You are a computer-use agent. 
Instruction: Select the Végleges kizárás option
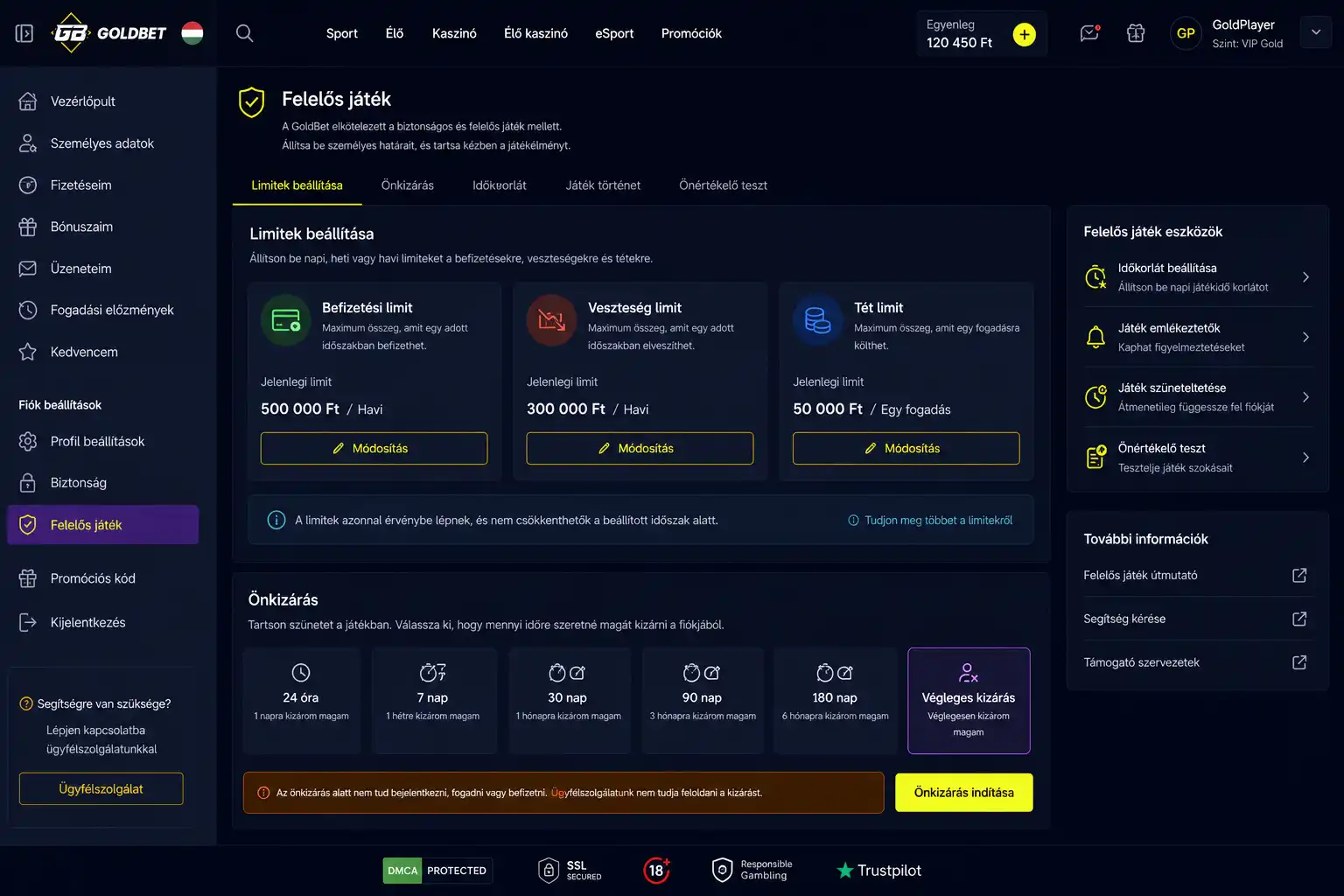pyautogui.click(x=969, y=701)
